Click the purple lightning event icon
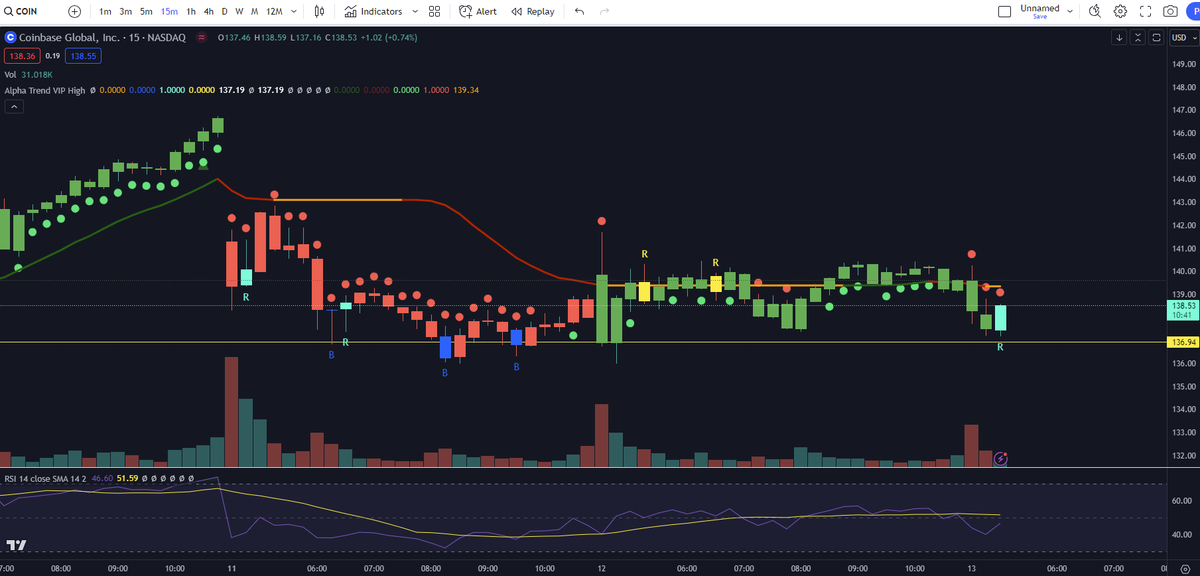This screenshot has width=1200, height=576. coord(1001,459)
